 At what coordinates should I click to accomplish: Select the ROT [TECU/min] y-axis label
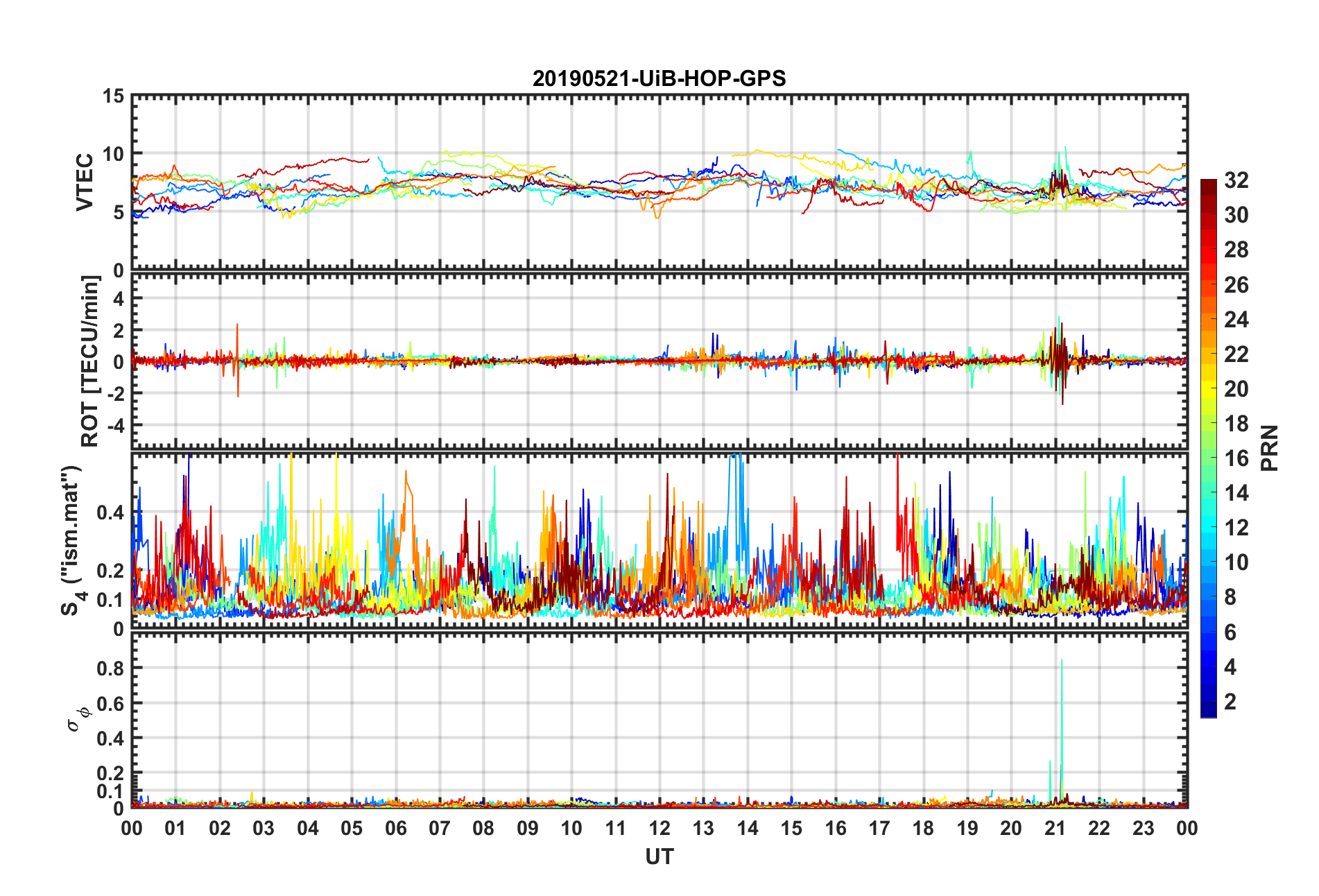coord(90,361)
